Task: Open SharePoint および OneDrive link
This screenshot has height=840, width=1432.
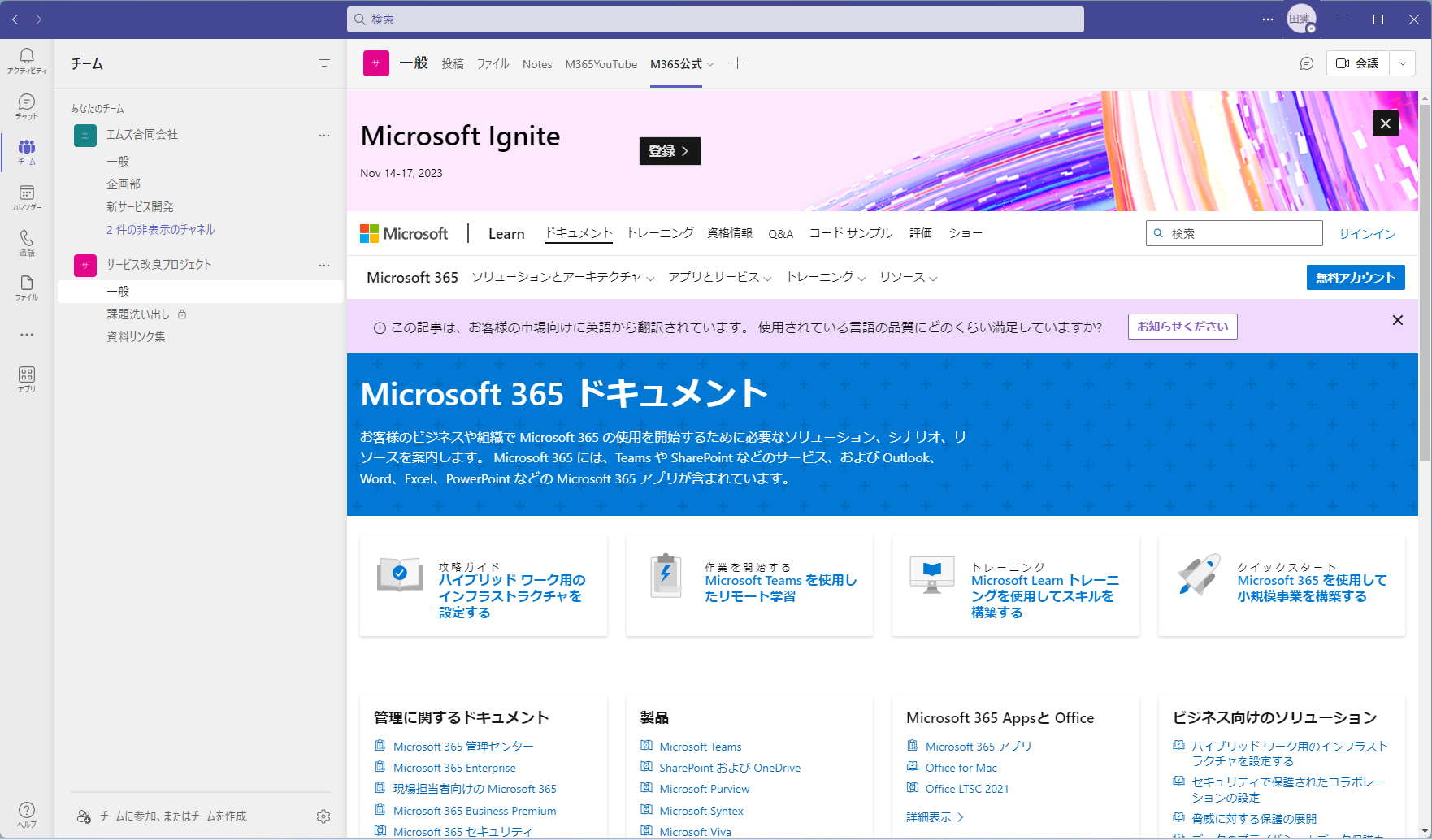Action: pos(730,768)
